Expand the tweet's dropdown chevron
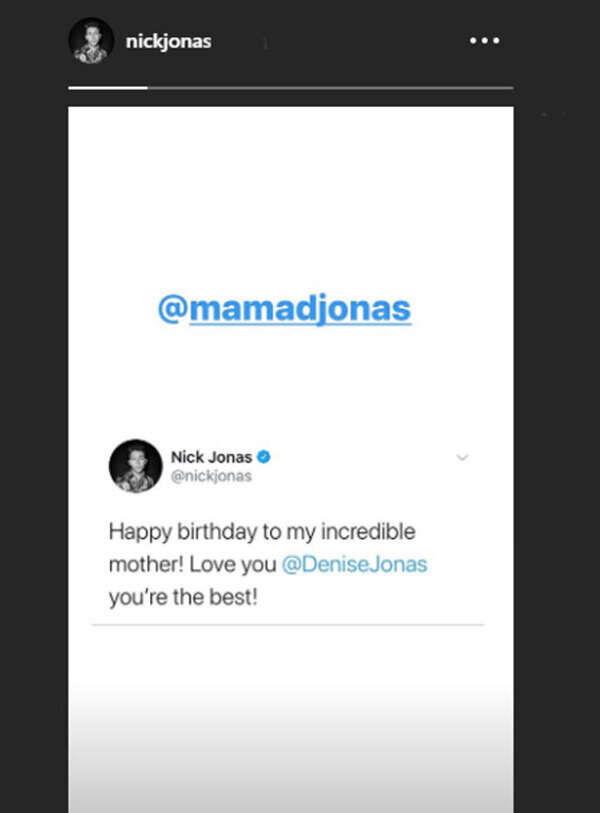600x813 pixels. [462, 458]
